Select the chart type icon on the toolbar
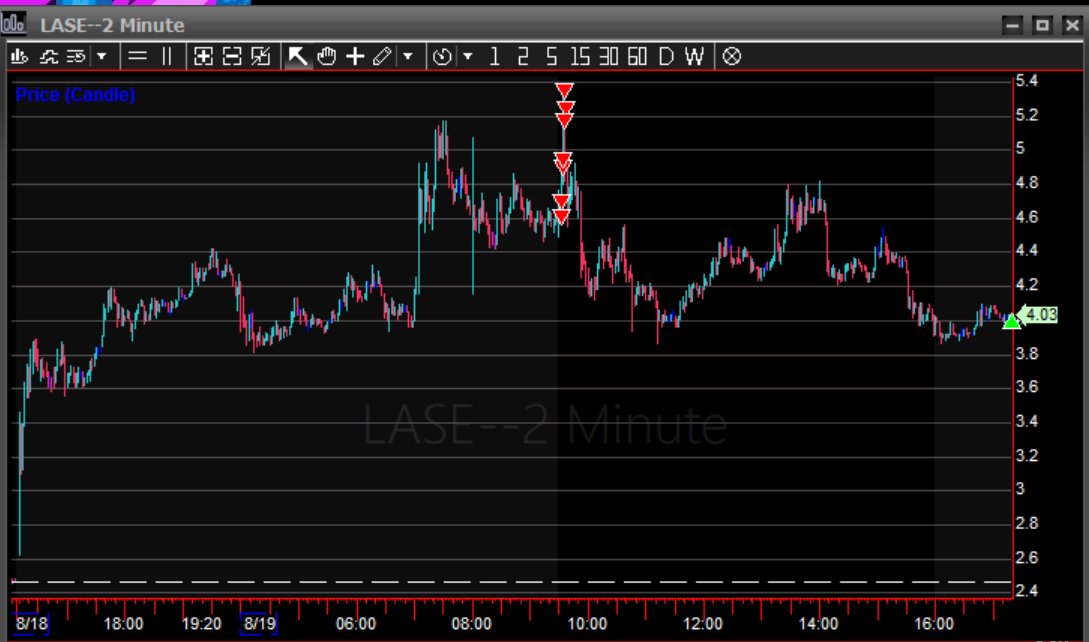Screen dimensions: 1089x642 click(18, 57)
